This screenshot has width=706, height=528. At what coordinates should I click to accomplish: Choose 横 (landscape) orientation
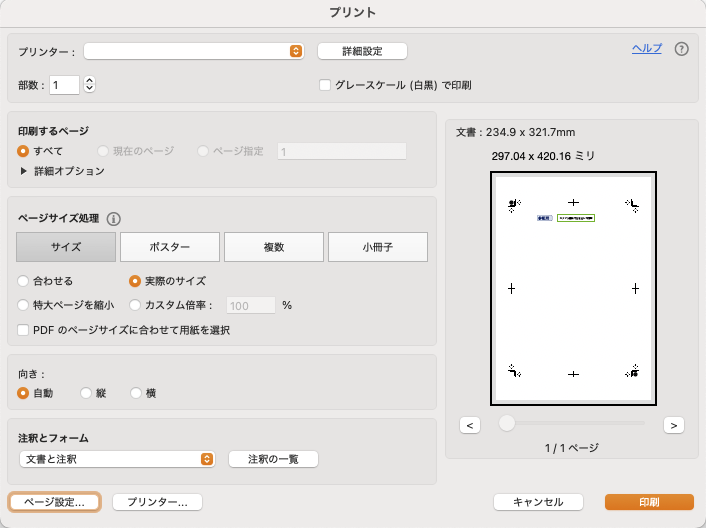[136, 393]
